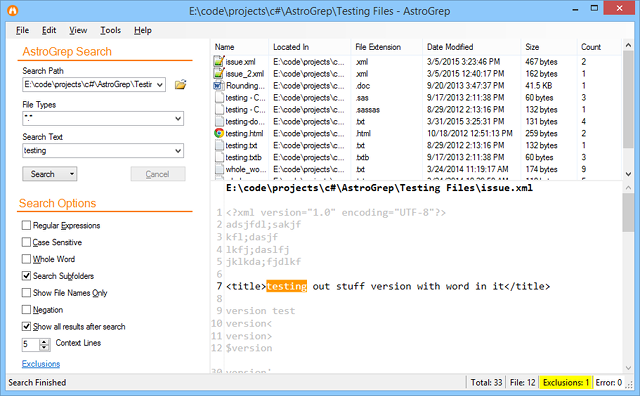Image resolution: width=640 pixels, height=396 pixels.
Task: Uncheck Search Subfolders
Action: click(x=26, y=276)
